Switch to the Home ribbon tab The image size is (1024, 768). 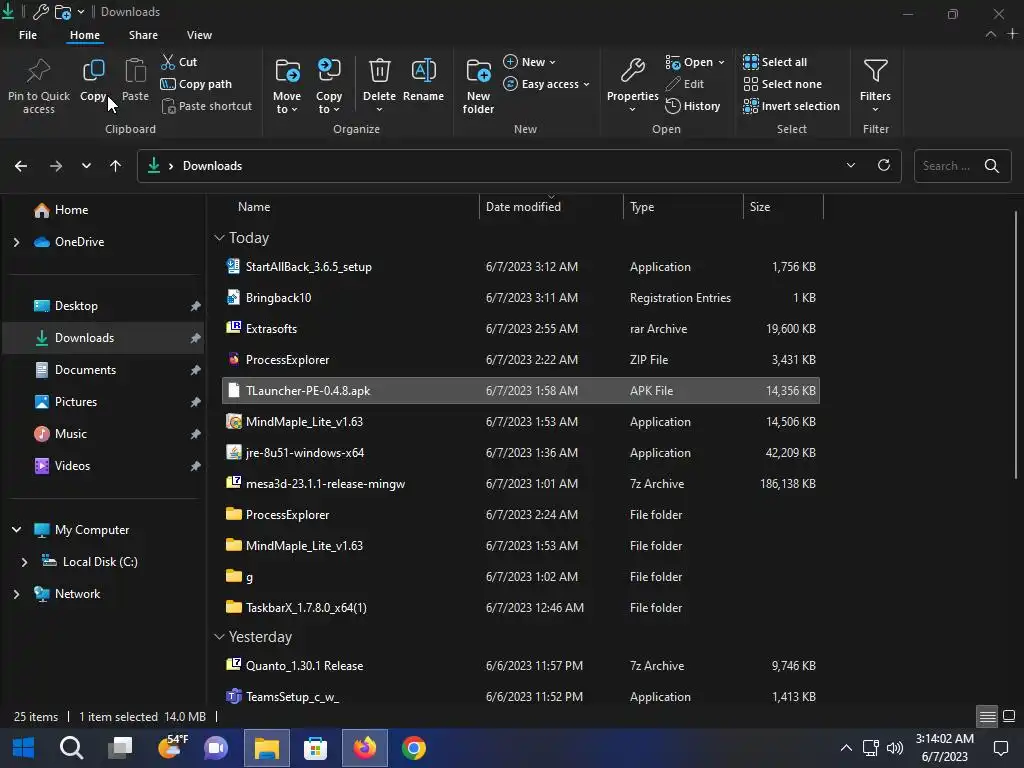(x=85, y=35)
